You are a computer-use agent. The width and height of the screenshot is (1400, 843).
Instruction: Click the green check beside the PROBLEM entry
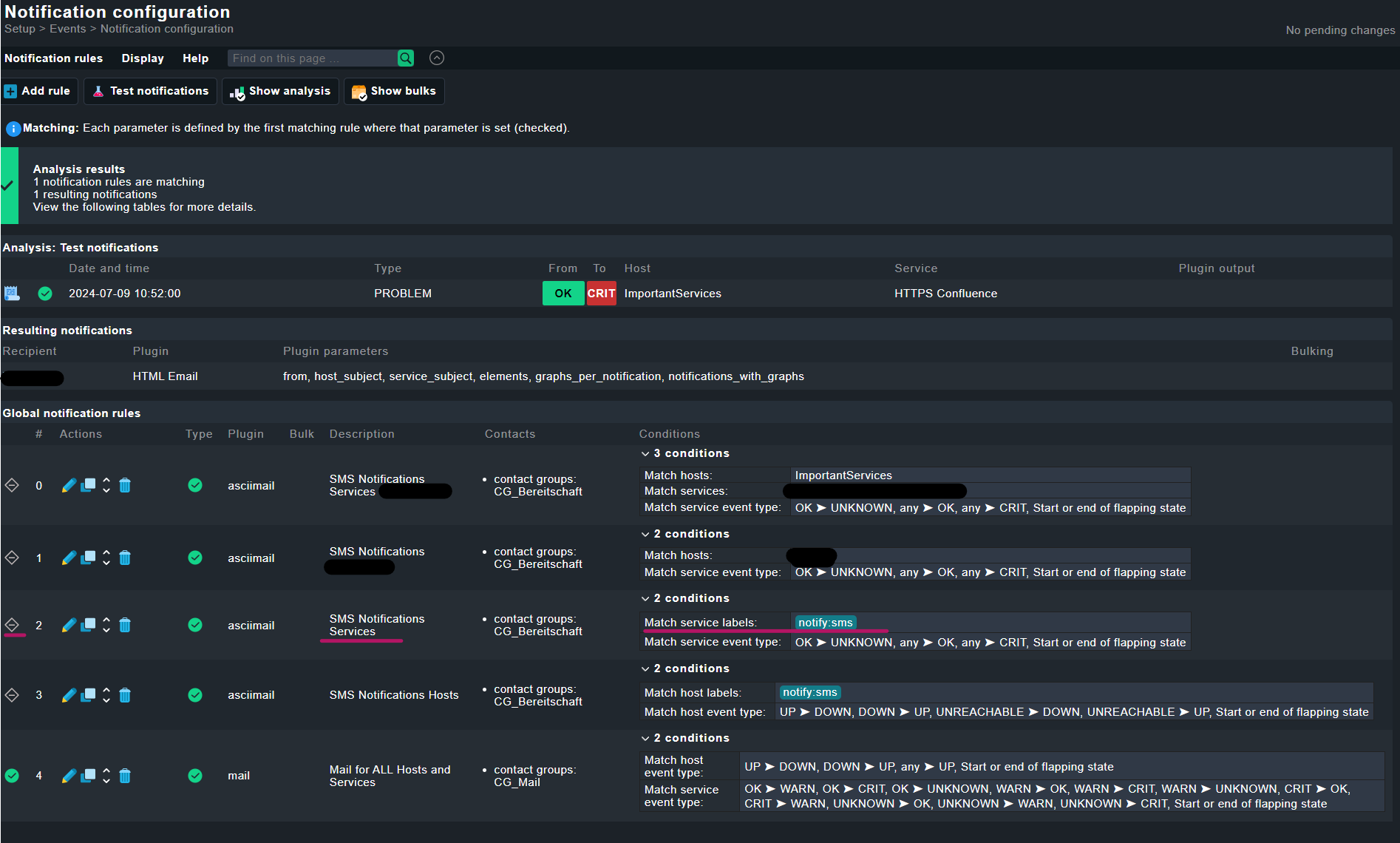click(44, 293)
